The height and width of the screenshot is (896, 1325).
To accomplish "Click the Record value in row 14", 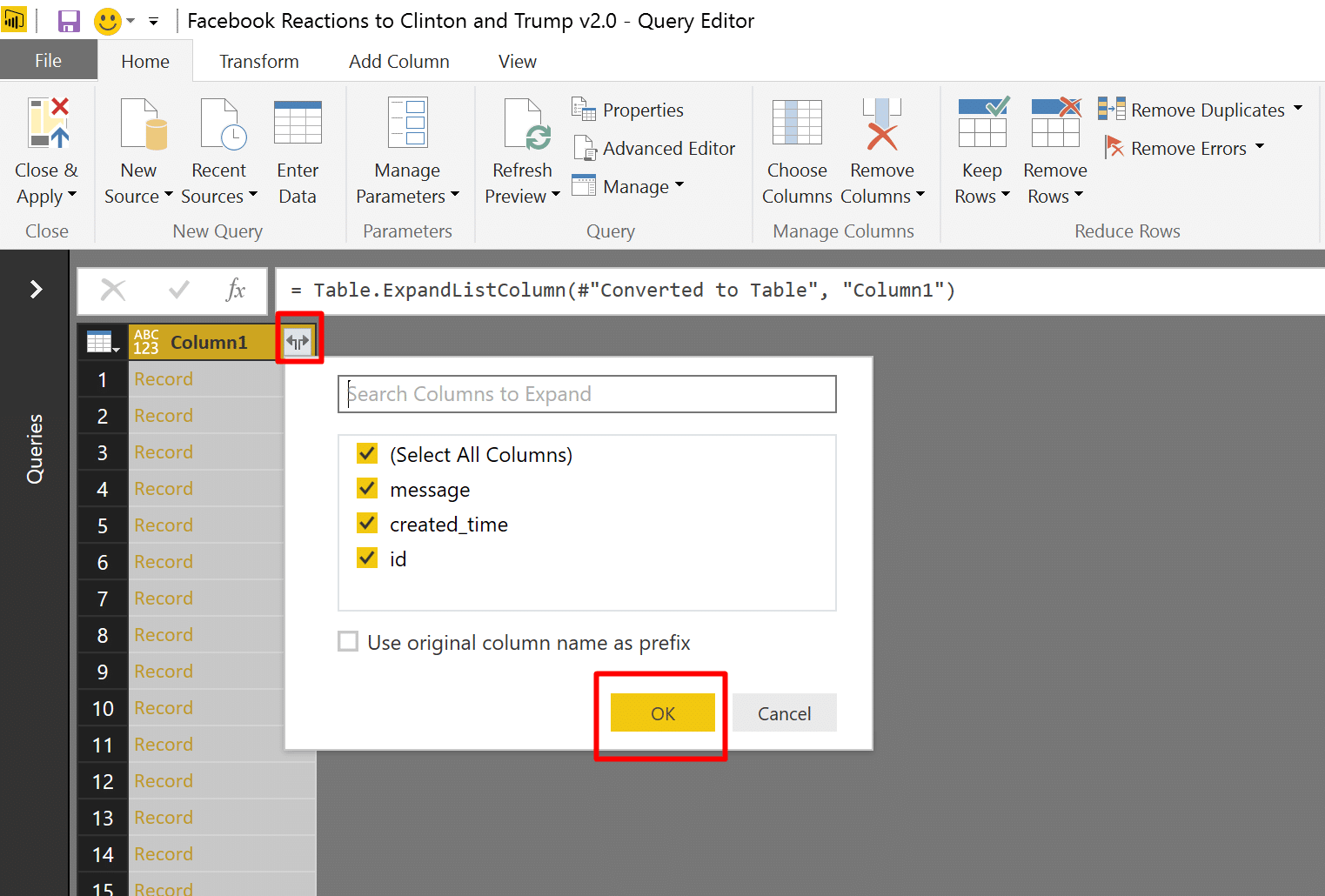I will [x=164, y=854].
